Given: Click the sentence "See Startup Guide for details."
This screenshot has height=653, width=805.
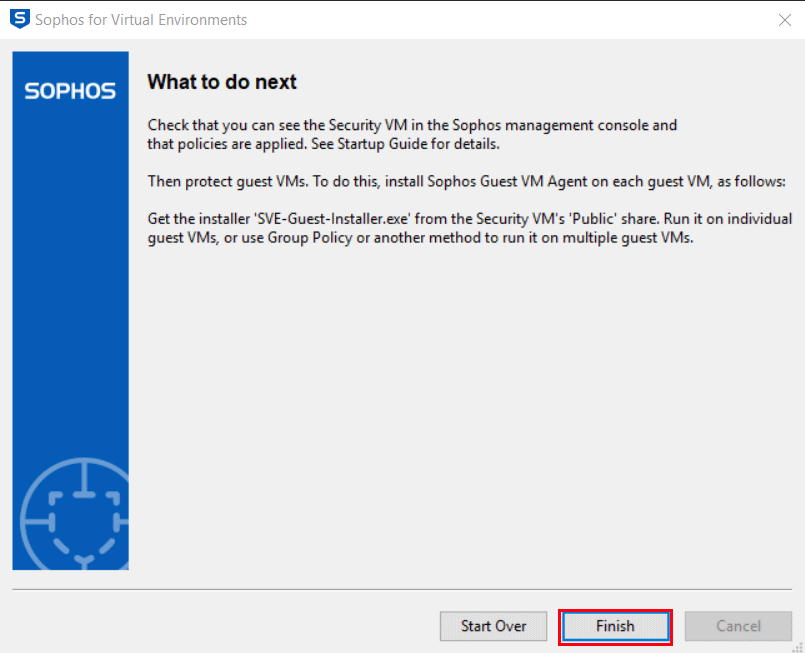Looking at the screenshot, I should click(x=406, y=144).
